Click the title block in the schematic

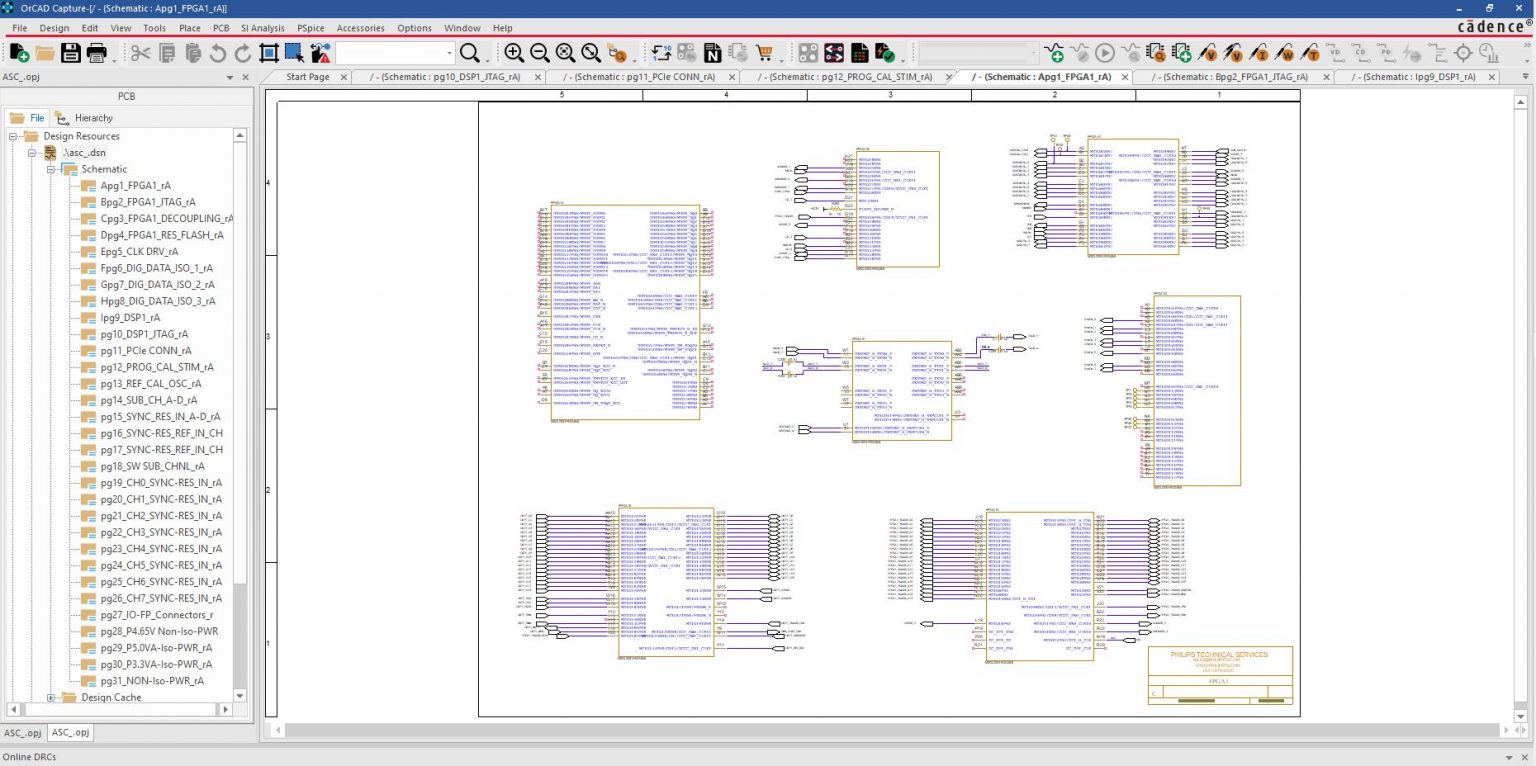(x=1219, y=676)
